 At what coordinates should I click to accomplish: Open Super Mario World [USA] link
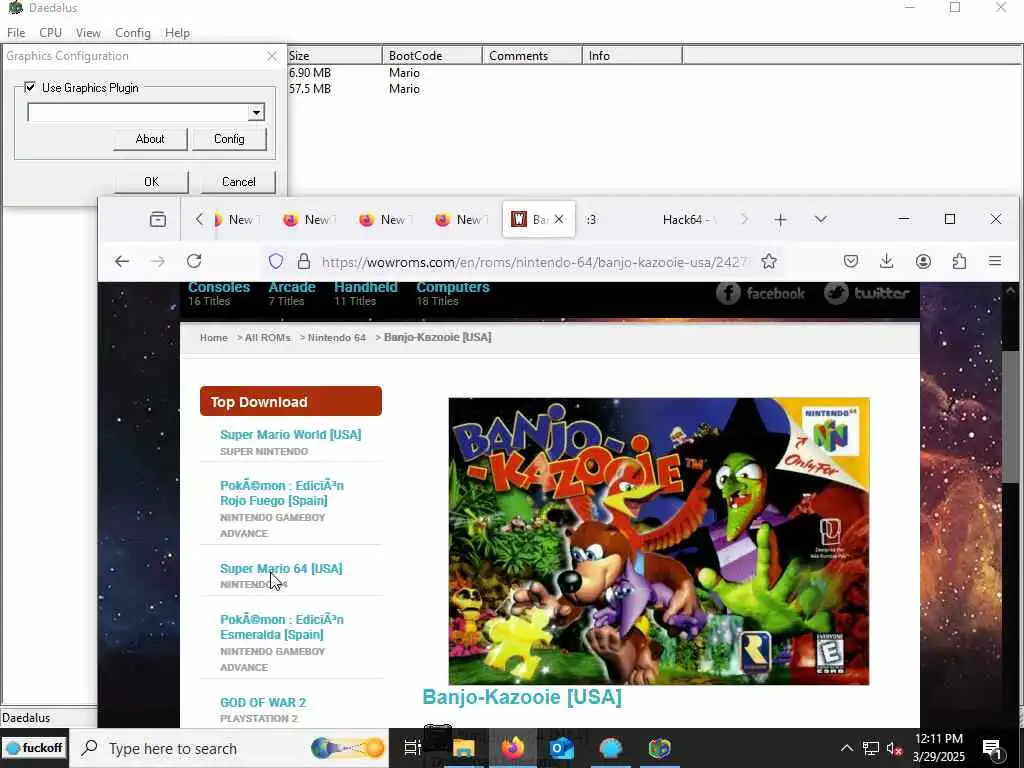(x=291, y=434)
